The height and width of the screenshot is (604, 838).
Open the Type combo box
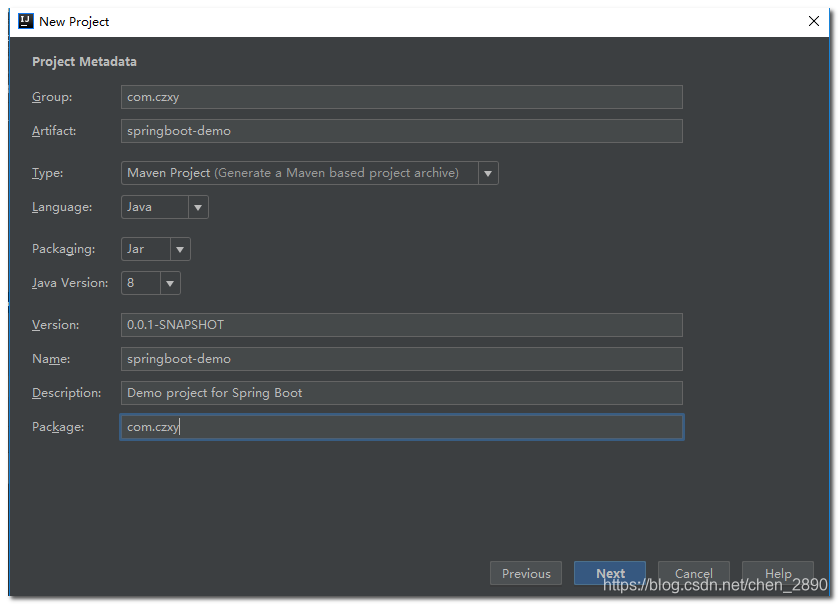(309, 173)
